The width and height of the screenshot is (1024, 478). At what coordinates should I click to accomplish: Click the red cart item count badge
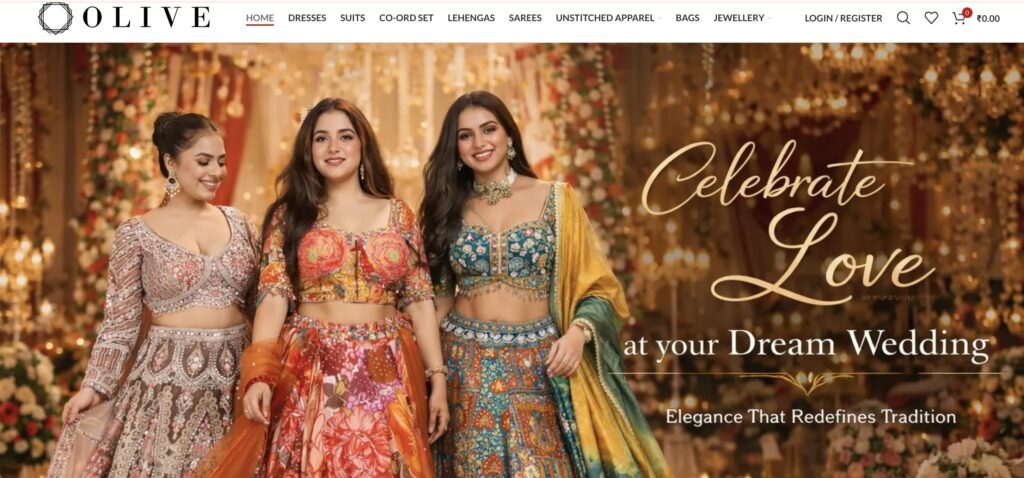coord(967,12)
